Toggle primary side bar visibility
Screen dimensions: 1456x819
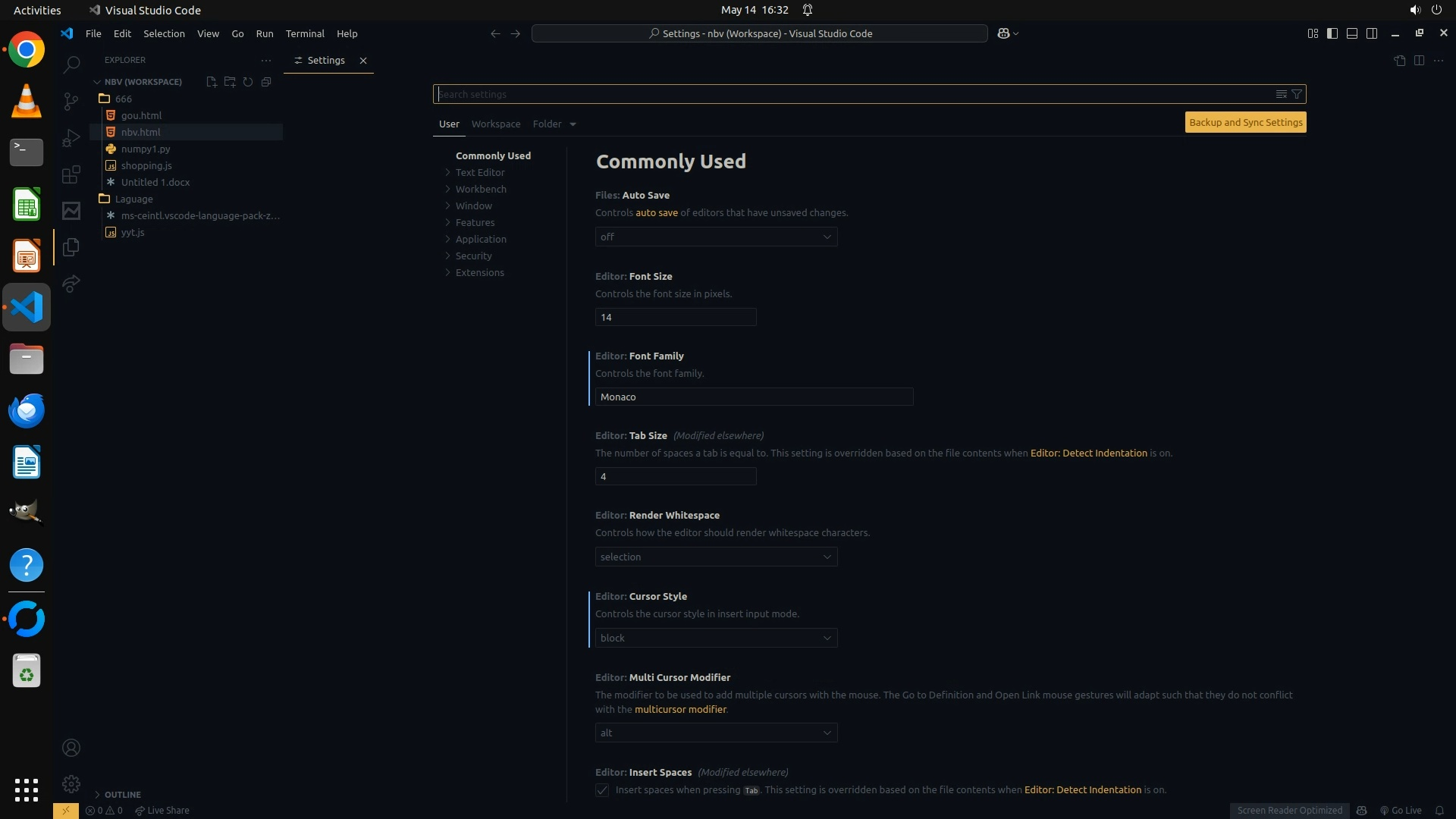(1332, 33)
